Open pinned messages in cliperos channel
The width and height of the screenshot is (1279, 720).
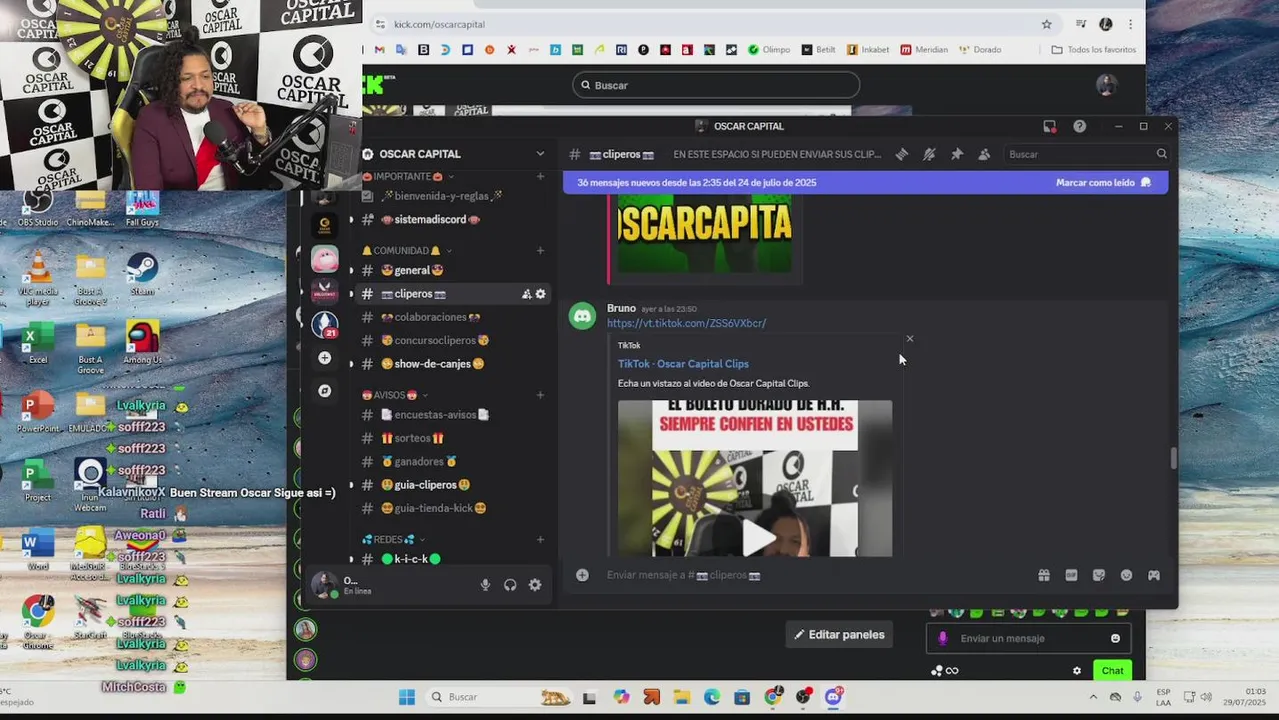click(x=957, y=154)
